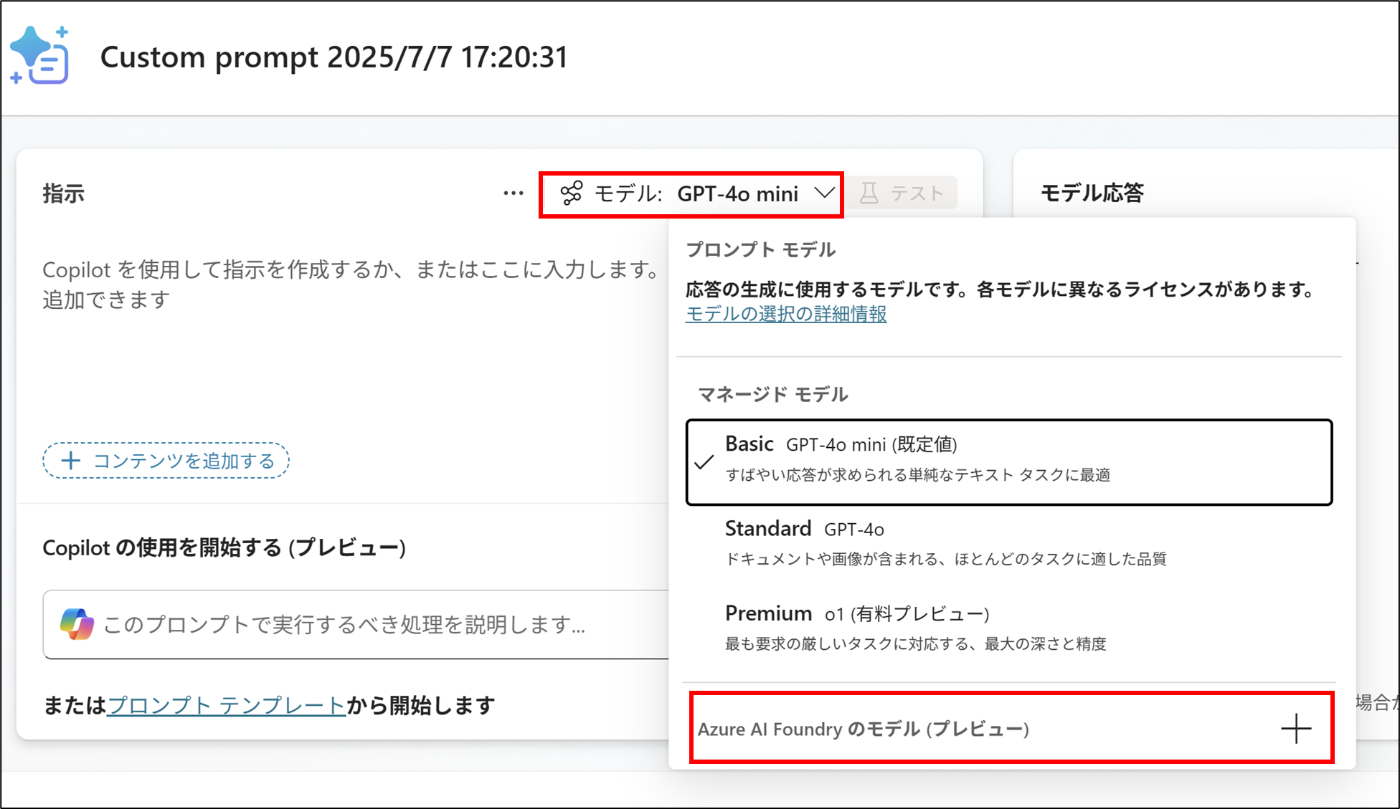Select Basic GPT-4o mini model option

[x=1010, y=462]
